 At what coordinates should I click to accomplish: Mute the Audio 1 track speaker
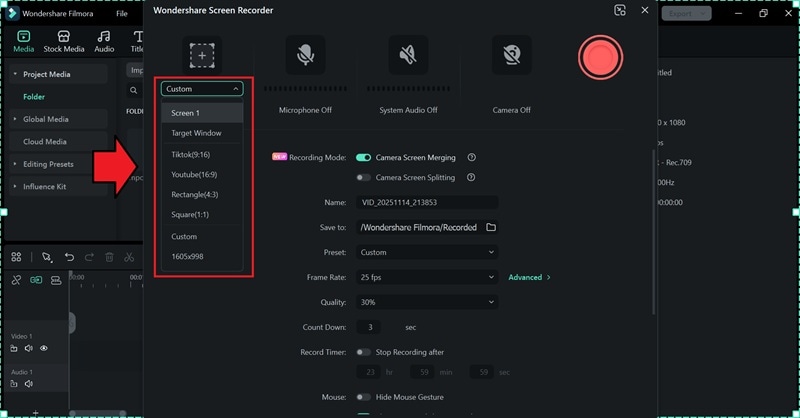29,383
